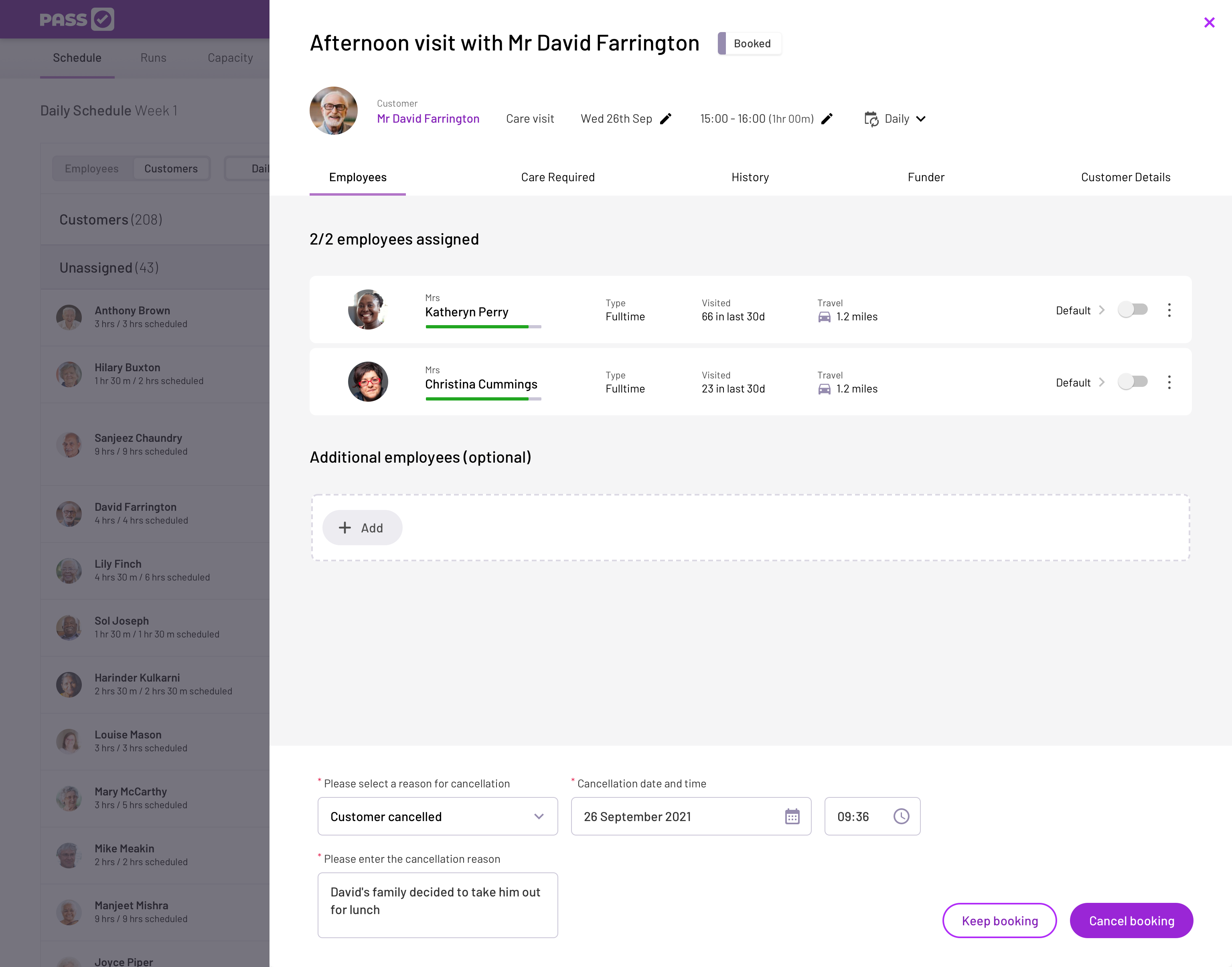Open the calendar date picker icon
This screenshot has width=1232, height=967.
(792, 816)
